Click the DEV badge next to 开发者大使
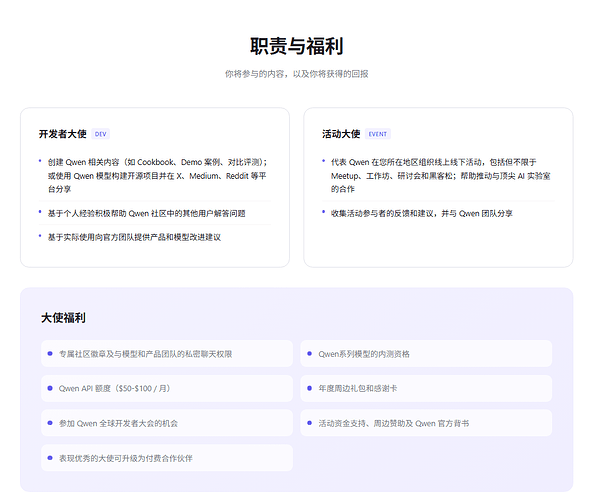Screen dimensions: 594x500 (100, 134)
